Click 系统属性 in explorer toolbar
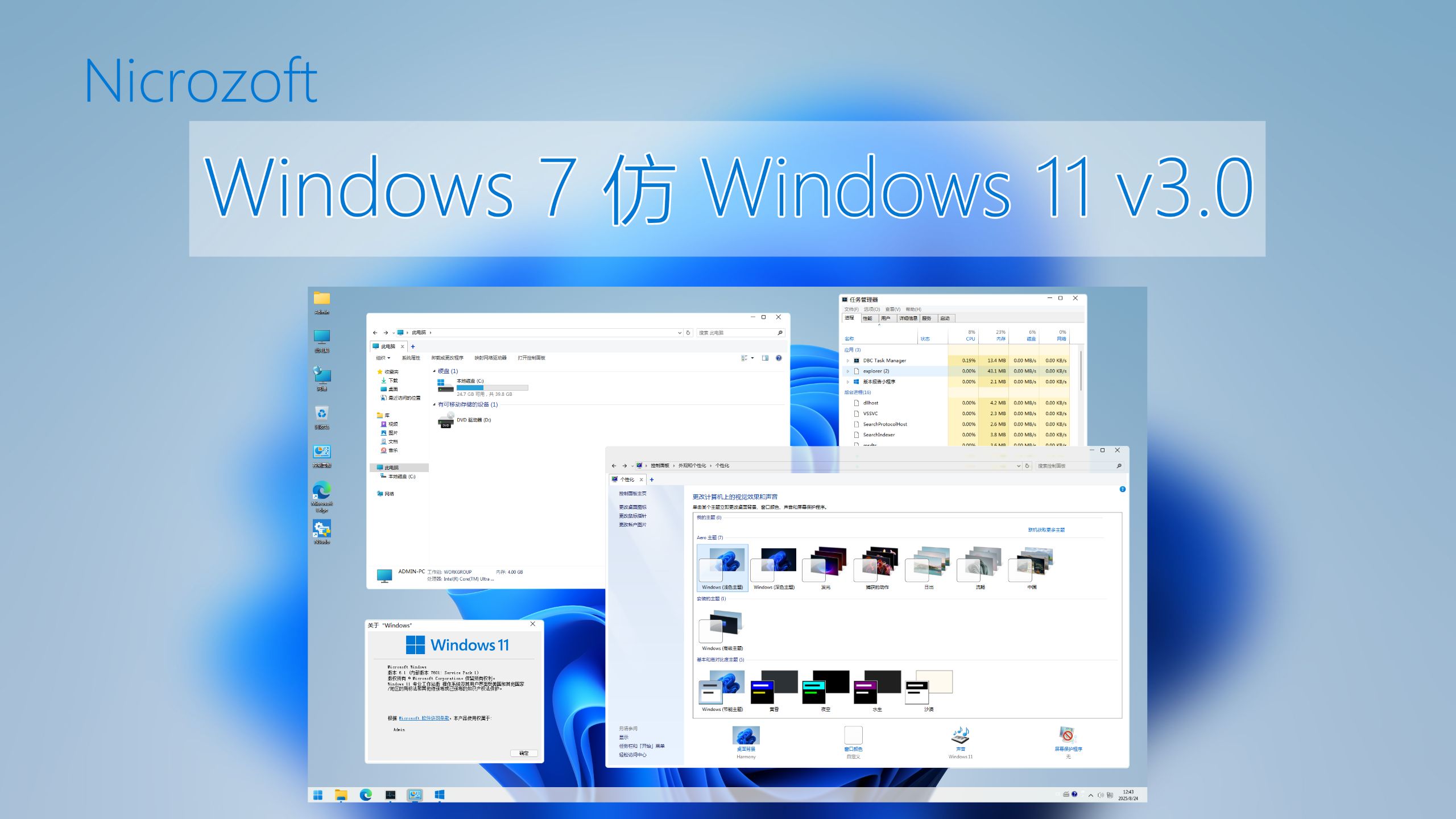The width and height of the screenshot is (1456, 819). click(411, 358)
